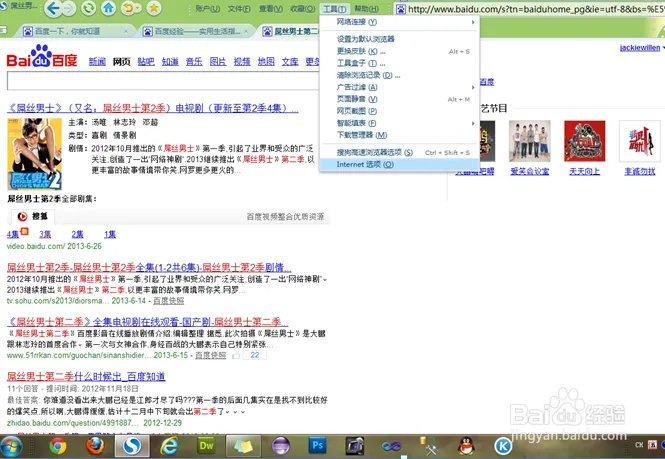Open the 全集电视剧在线观看 result link
The image size is (665, 459).
pyautogui.click(x=148, y=322)
